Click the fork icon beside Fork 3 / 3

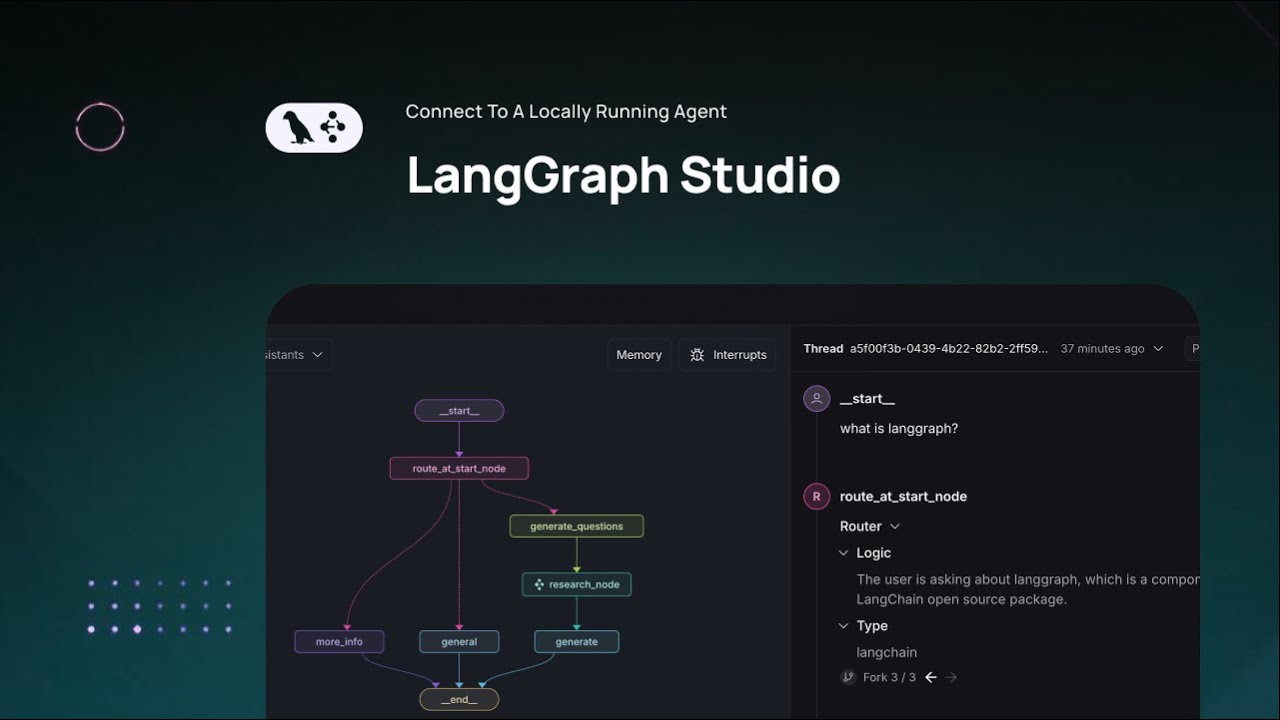click(848, 677)
